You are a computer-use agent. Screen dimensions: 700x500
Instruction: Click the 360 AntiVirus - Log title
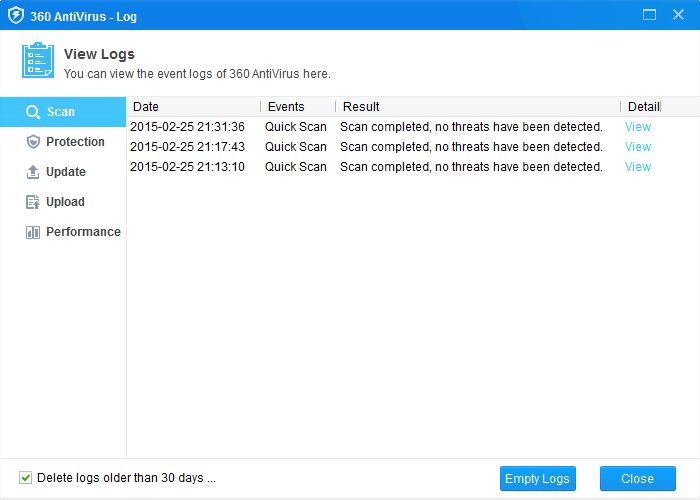(83, 17)
